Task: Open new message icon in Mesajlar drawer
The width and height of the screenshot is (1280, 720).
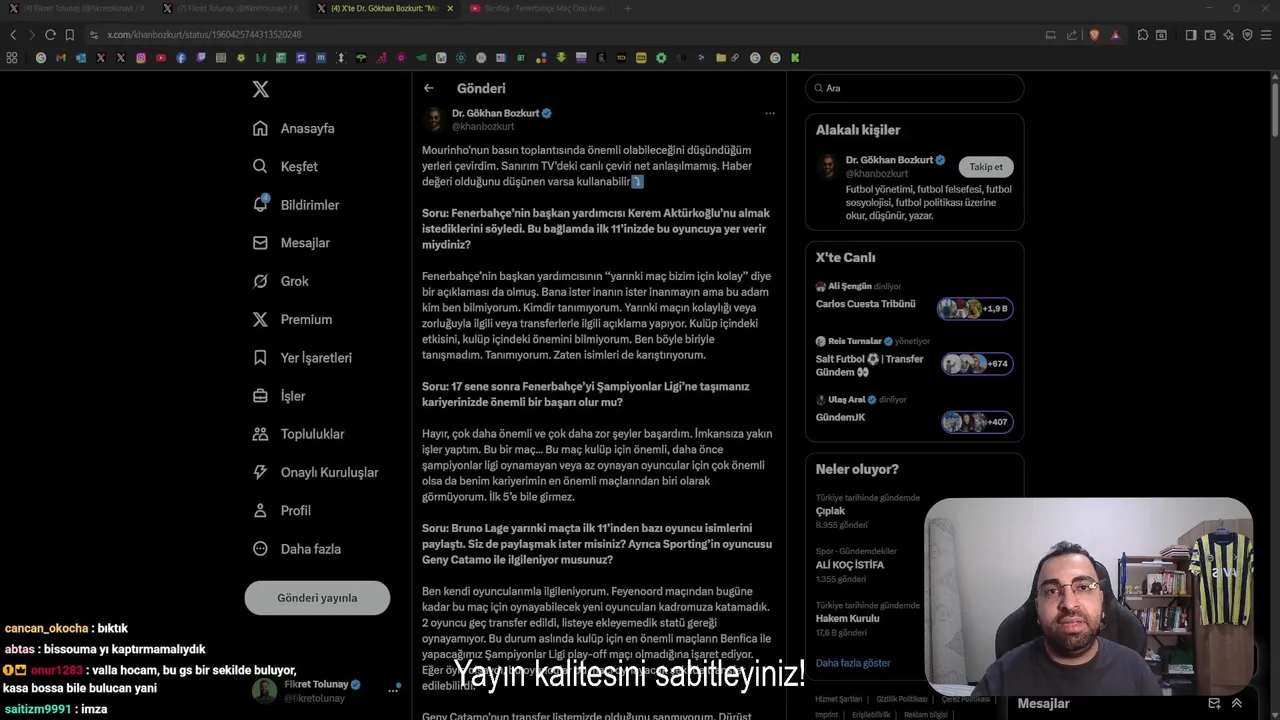Action: point(1214,703)
